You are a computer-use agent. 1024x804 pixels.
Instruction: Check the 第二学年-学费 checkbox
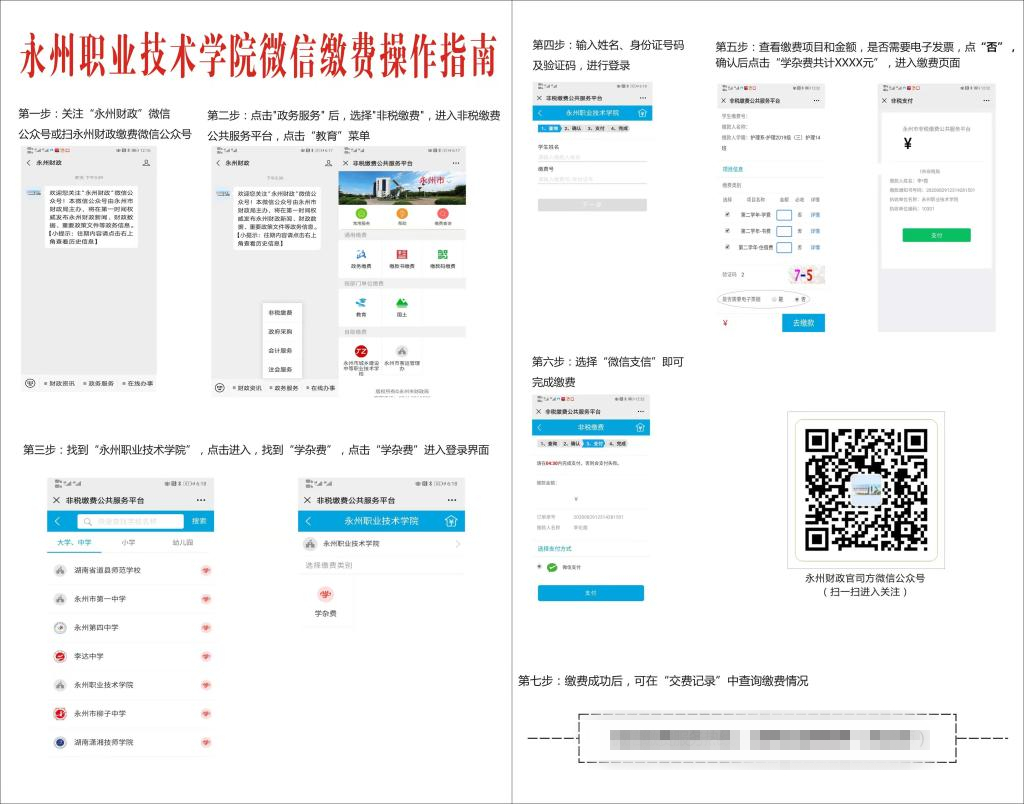[727, 214]
